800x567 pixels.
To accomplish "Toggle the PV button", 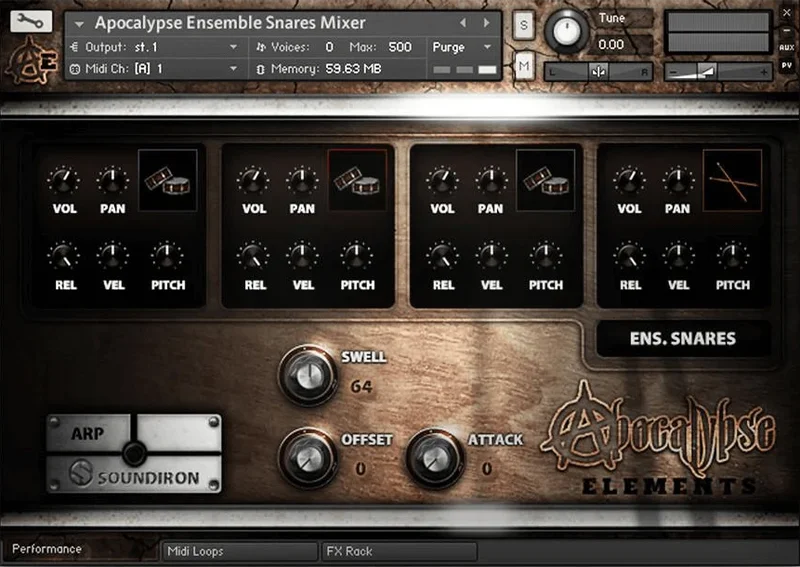I will click(x=786, y=65).
